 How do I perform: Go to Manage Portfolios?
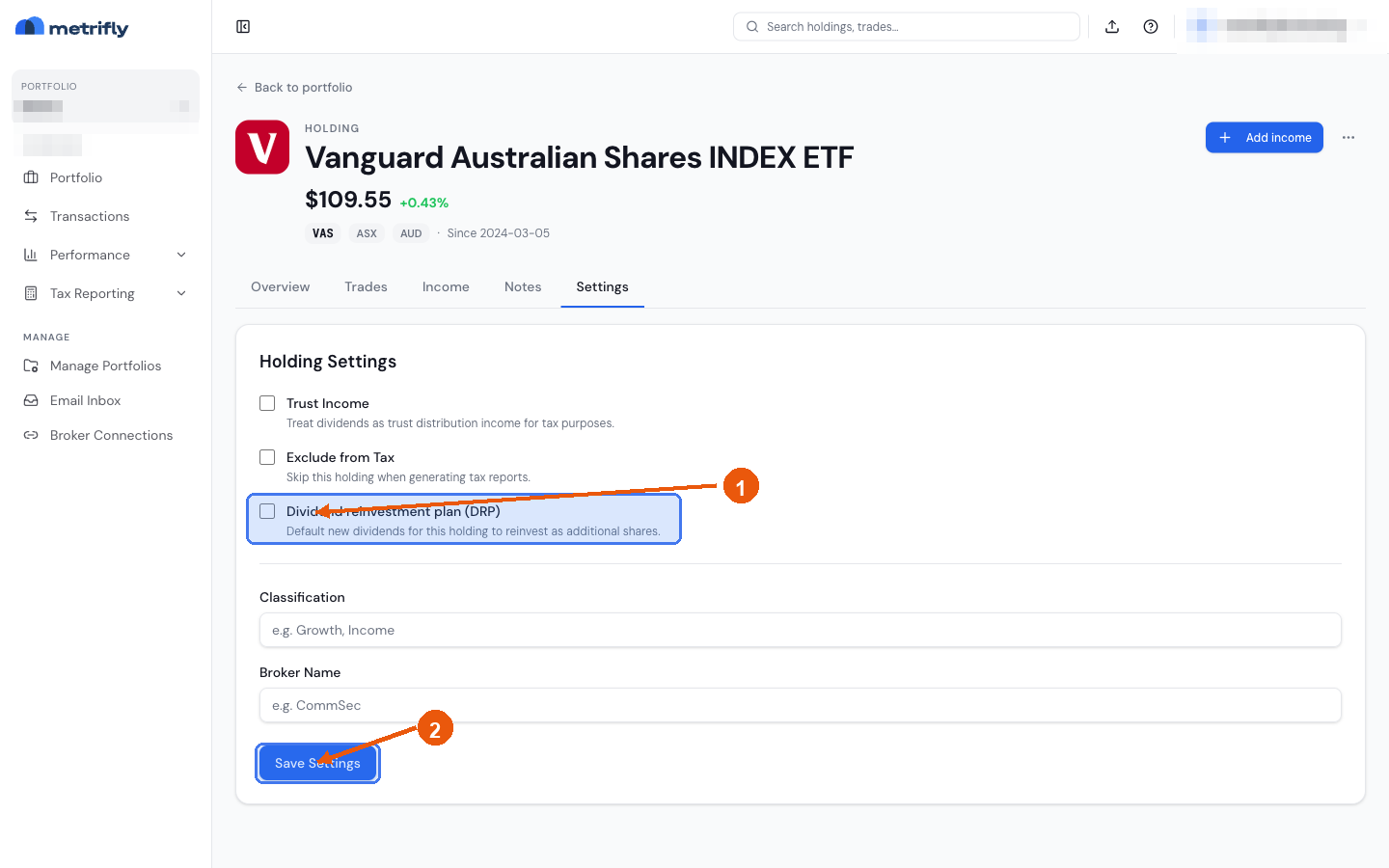click(x=105, y=366)
